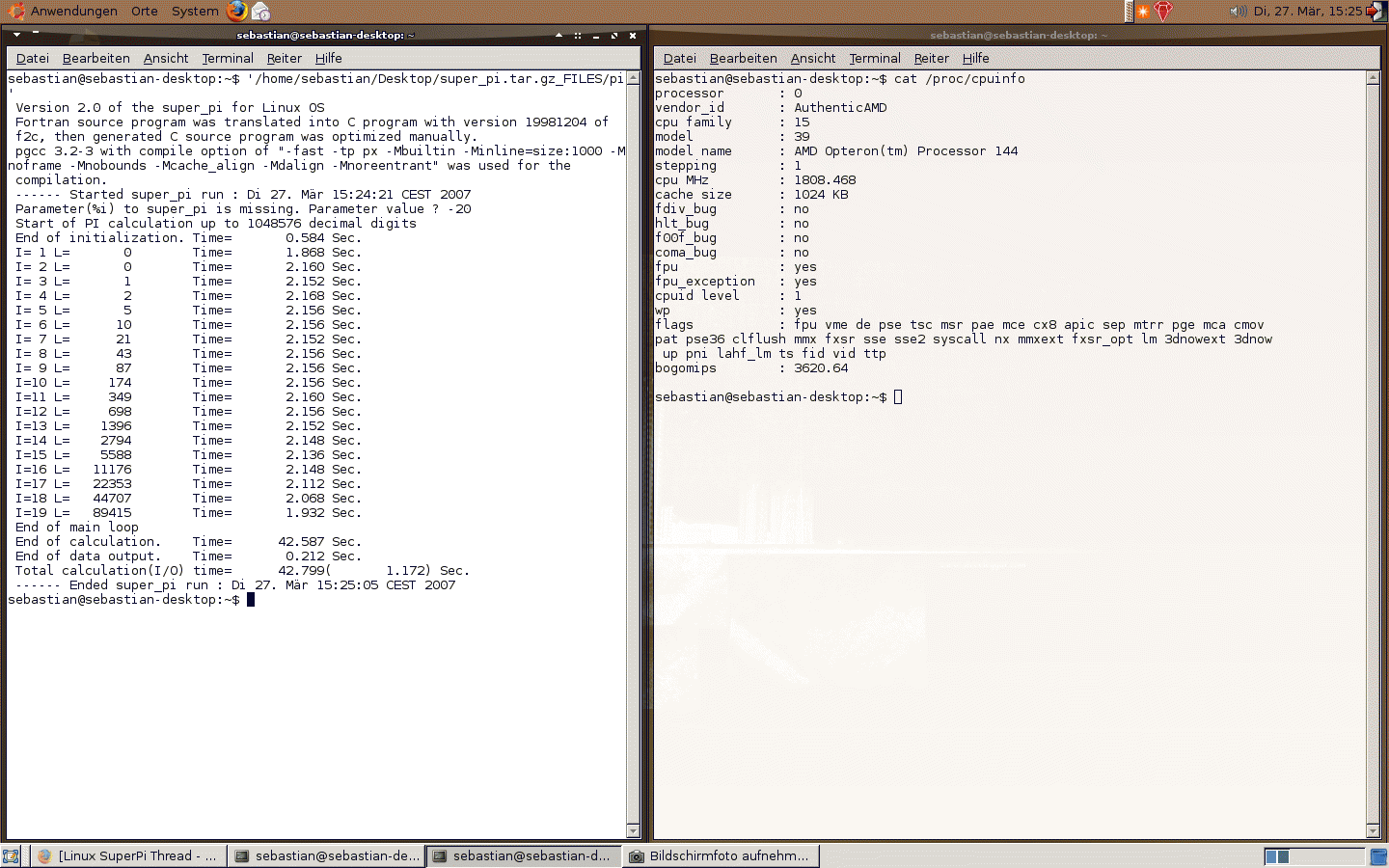The width and height of the screenshot is (1389, 868).
Task: Click scroll-up arrow of right terminal scrollbar
Action: click(1374, 78)
